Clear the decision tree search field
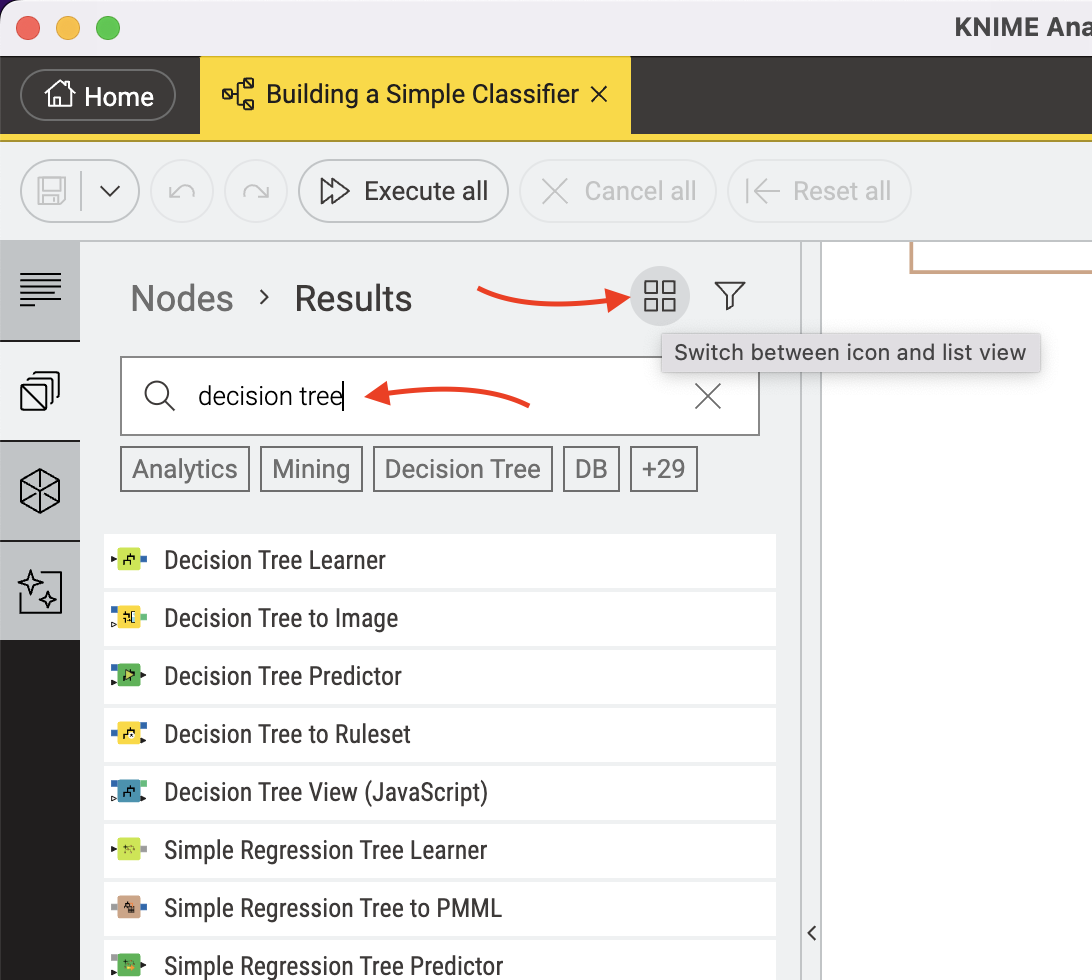The image size is (1092, 980). (707, 396)
